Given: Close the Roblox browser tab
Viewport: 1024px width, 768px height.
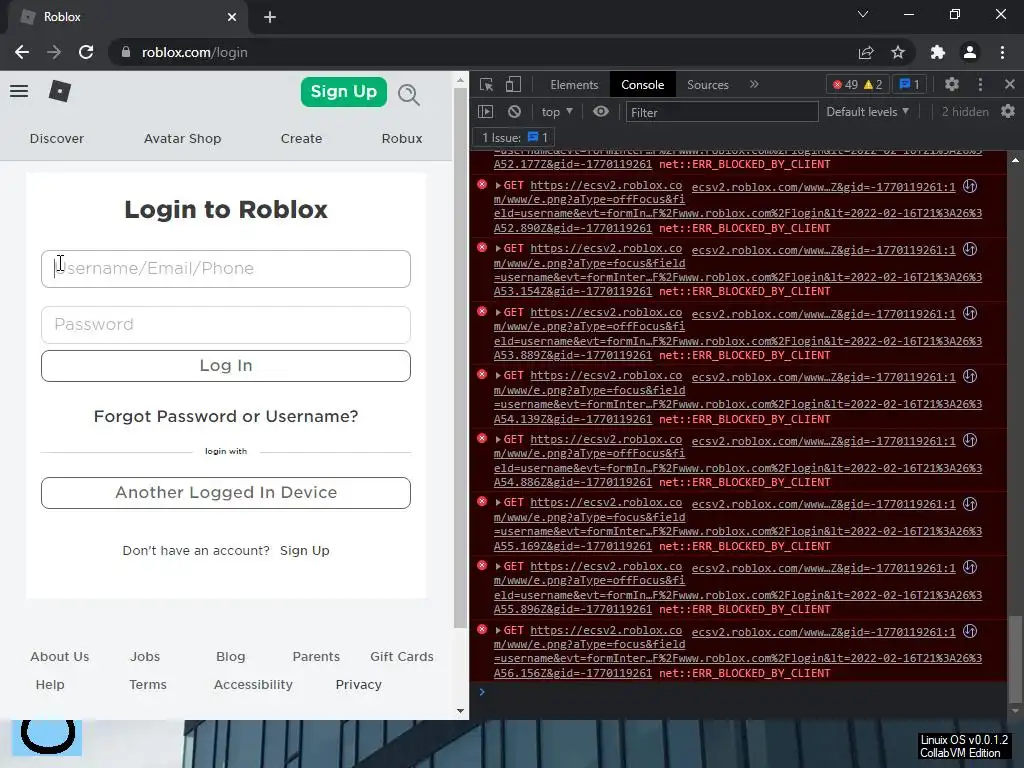Looking at the screenshot, I should tap(232, 17).
